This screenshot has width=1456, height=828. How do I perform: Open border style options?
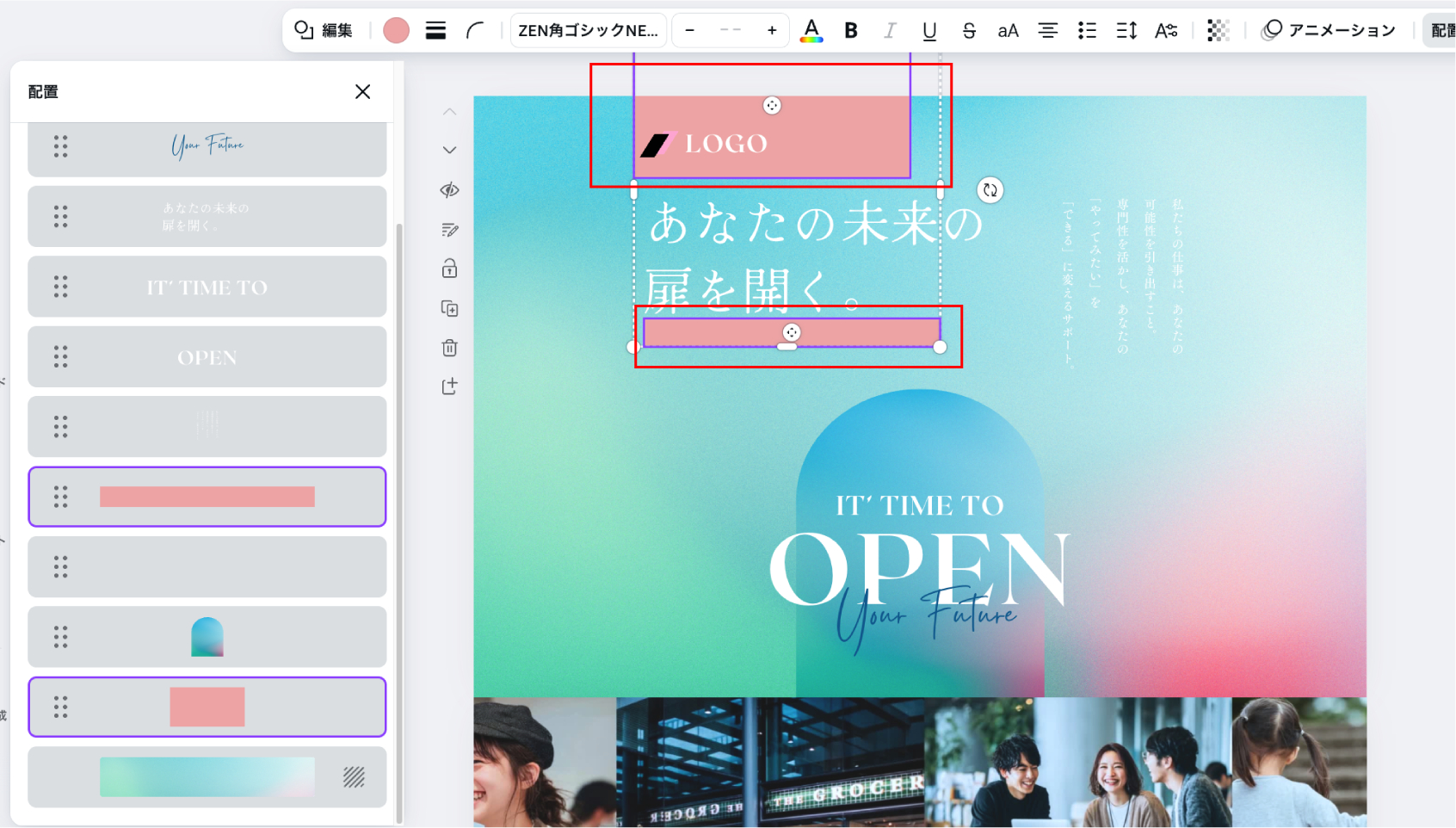pos(435,30)
